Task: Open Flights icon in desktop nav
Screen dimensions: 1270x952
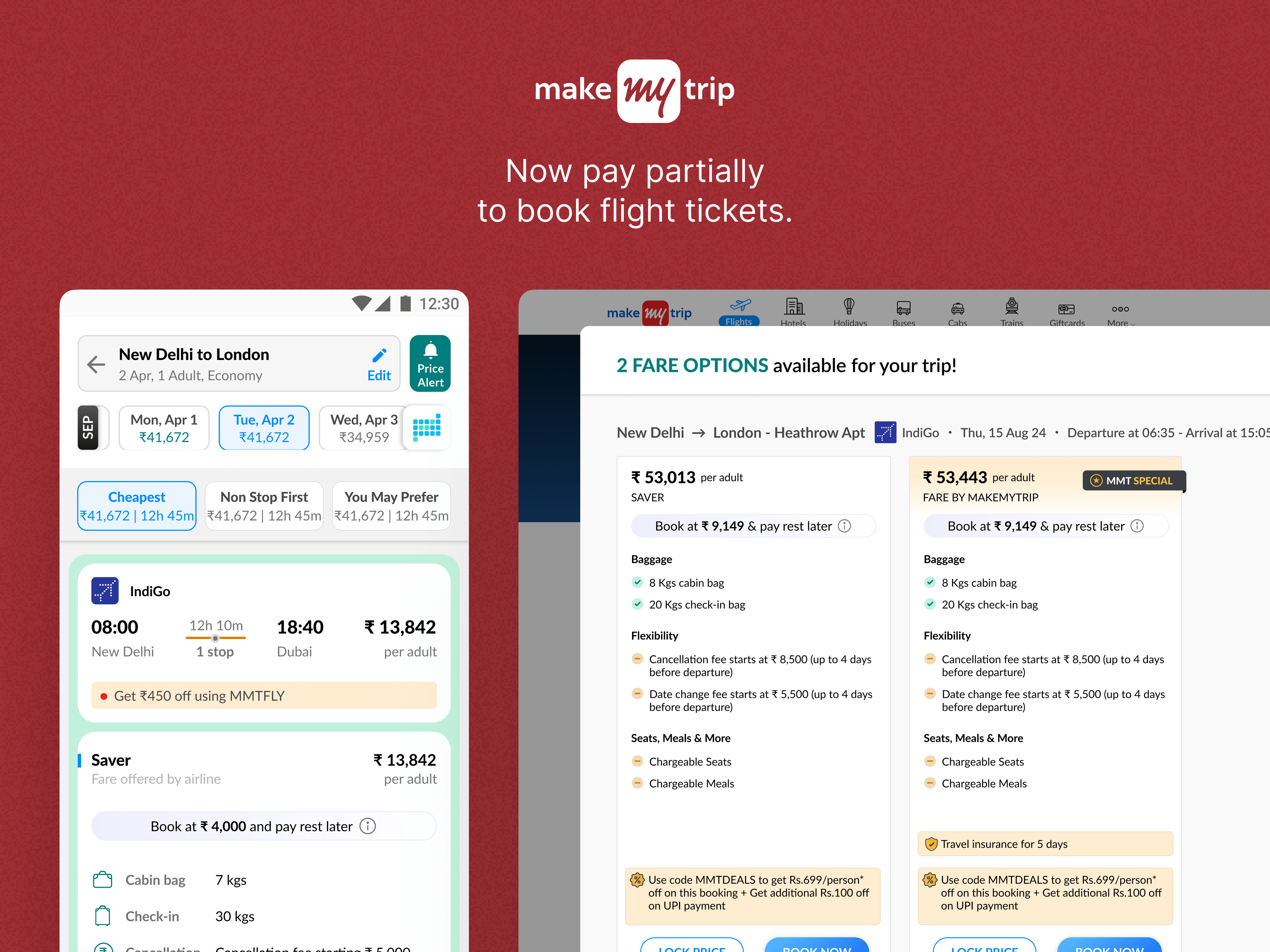Action: tap(740, 305)
